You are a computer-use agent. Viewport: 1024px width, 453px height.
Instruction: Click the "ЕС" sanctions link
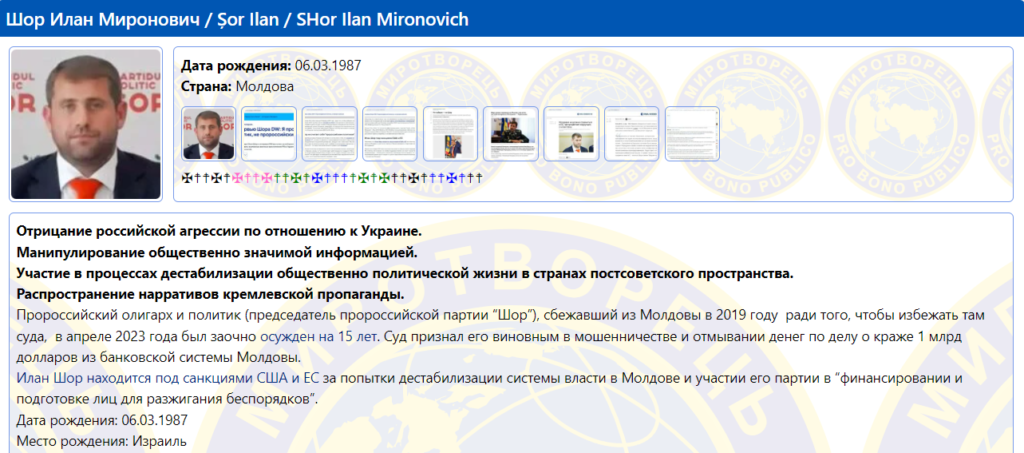point(310,378)
